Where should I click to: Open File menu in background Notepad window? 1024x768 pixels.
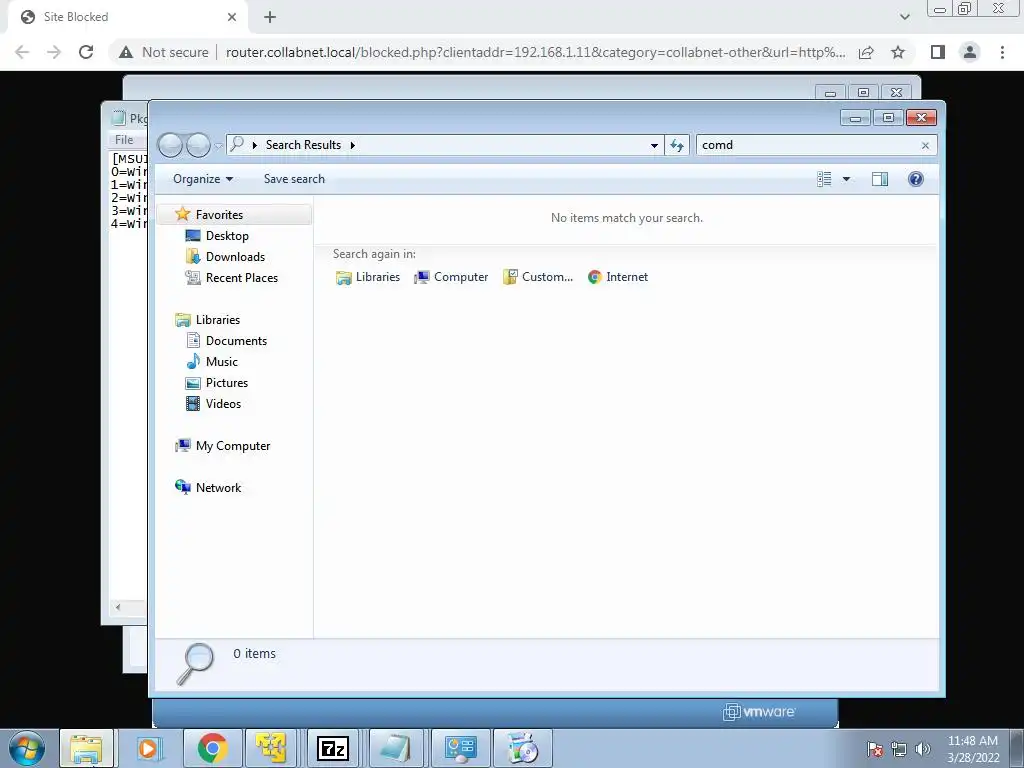pyautogui.click(x=124, y=140)
